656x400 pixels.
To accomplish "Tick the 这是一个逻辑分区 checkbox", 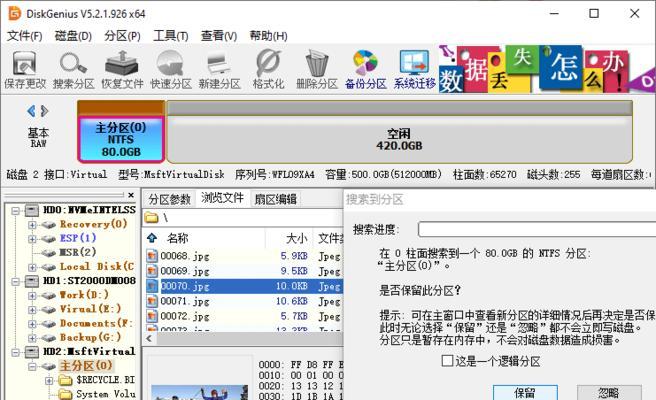I will click(447, 361).
